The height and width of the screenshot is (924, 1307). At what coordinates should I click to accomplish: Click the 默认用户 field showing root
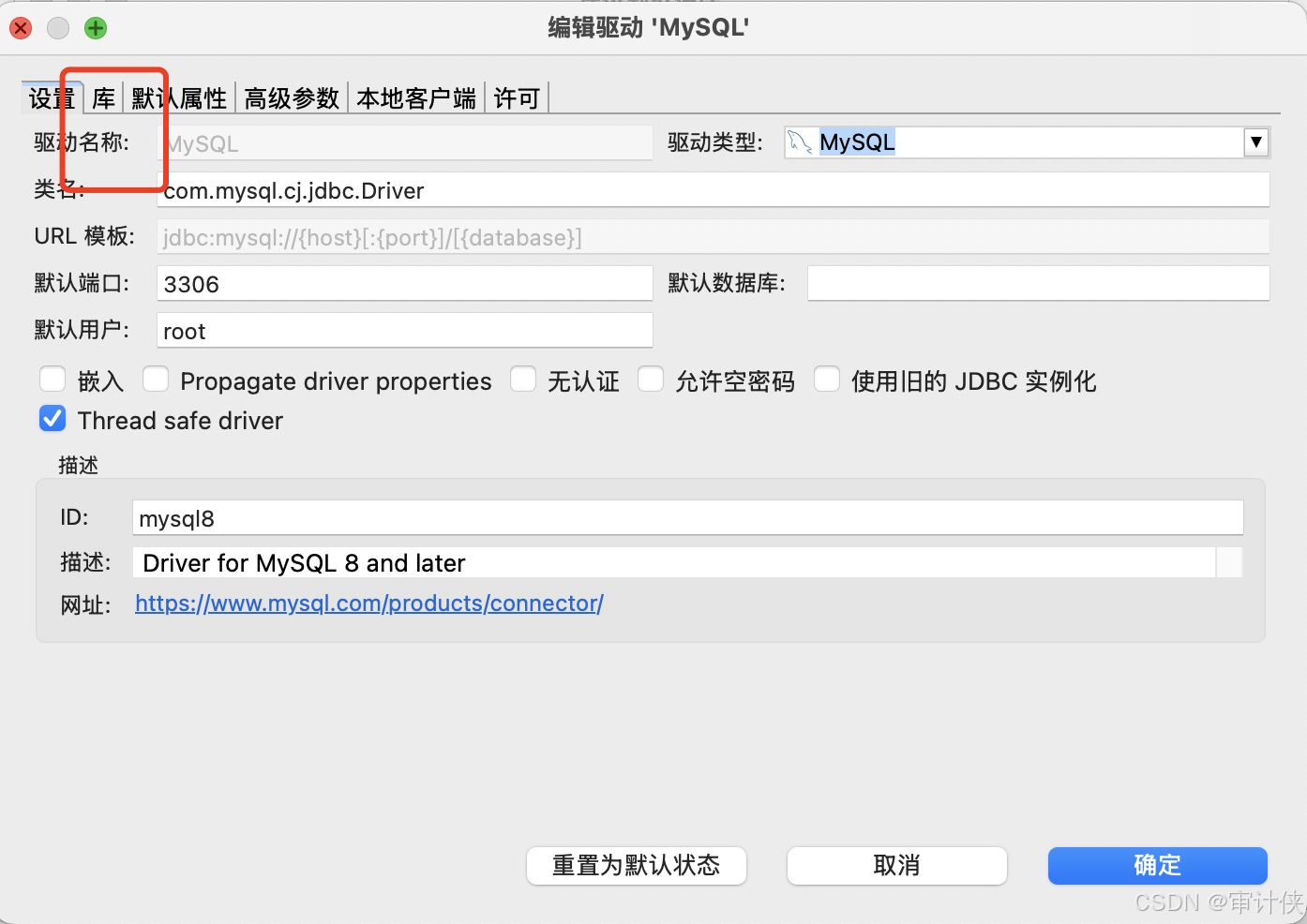pos(404,331)
